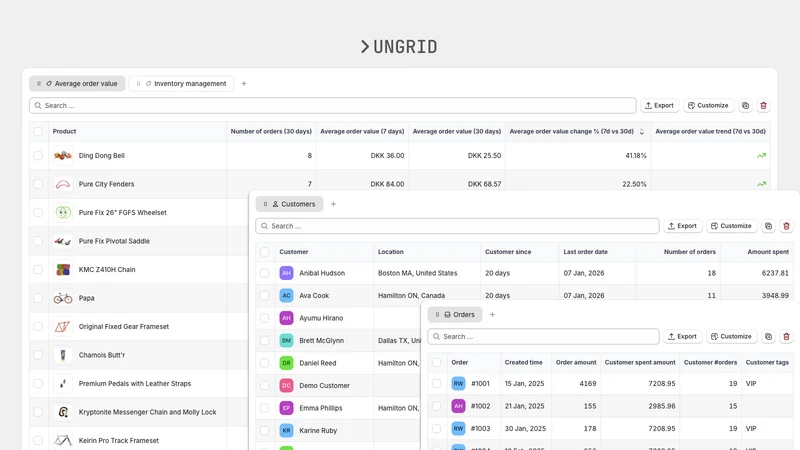Click Brett McGlynn's BM avatar badge
Screen dimensions: 800x450
(x=286, y=340)
